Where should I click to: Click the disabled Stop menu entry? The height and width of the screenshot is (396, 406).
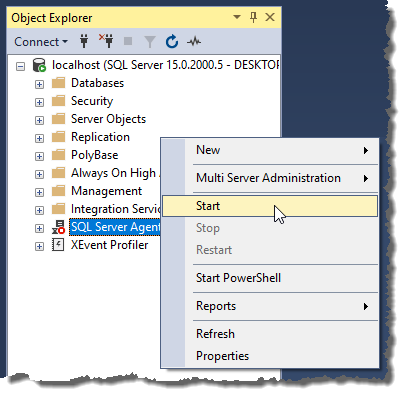click(x=270, y=228)
